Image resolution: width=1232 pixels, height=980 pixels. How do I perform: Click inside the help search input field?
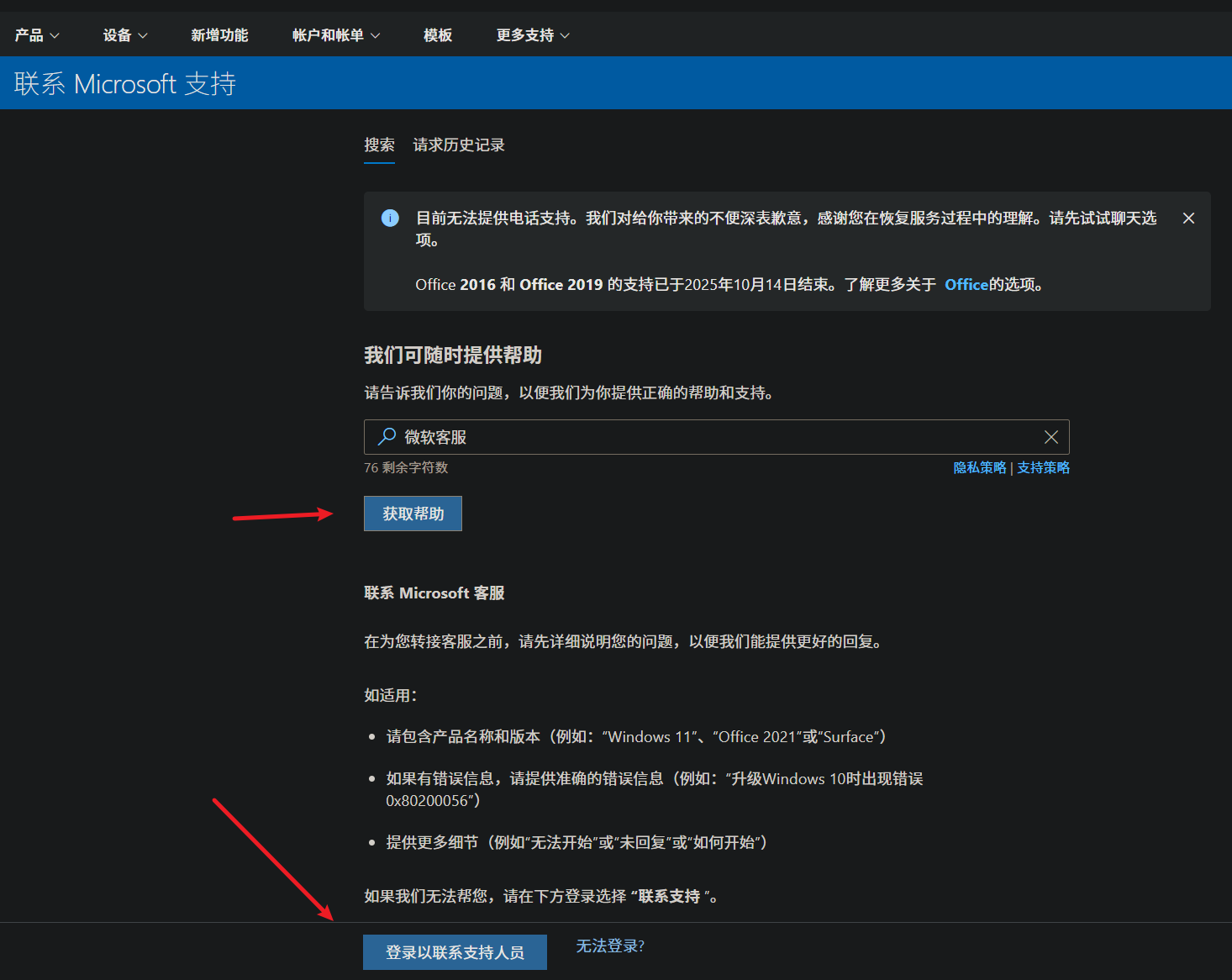coord(672,436)
